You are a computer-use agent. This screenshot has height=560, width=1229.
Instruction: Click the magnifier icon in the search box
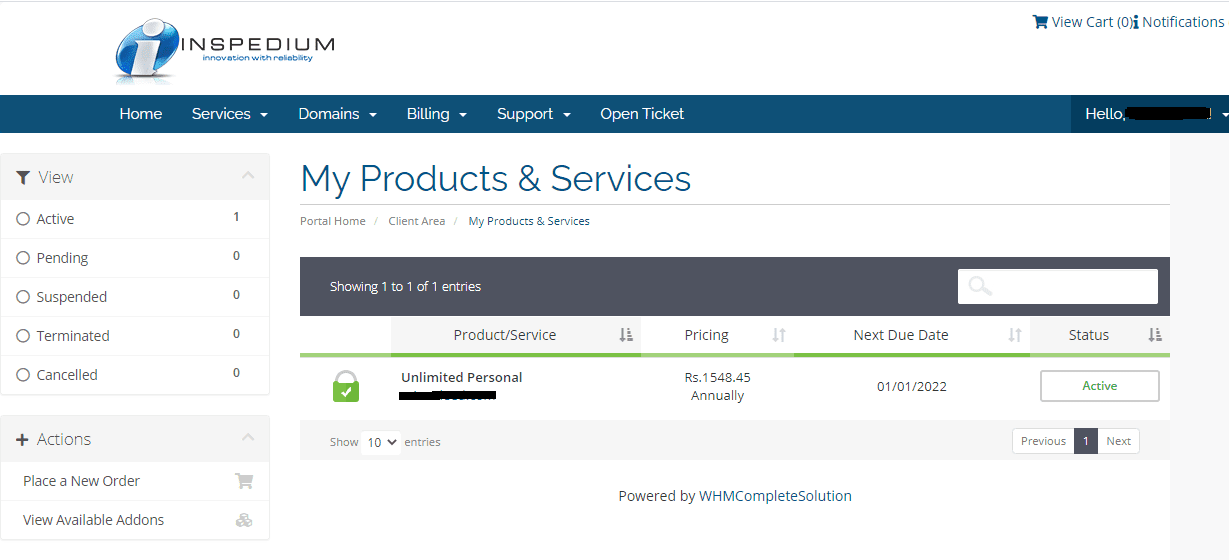point(980,286)
